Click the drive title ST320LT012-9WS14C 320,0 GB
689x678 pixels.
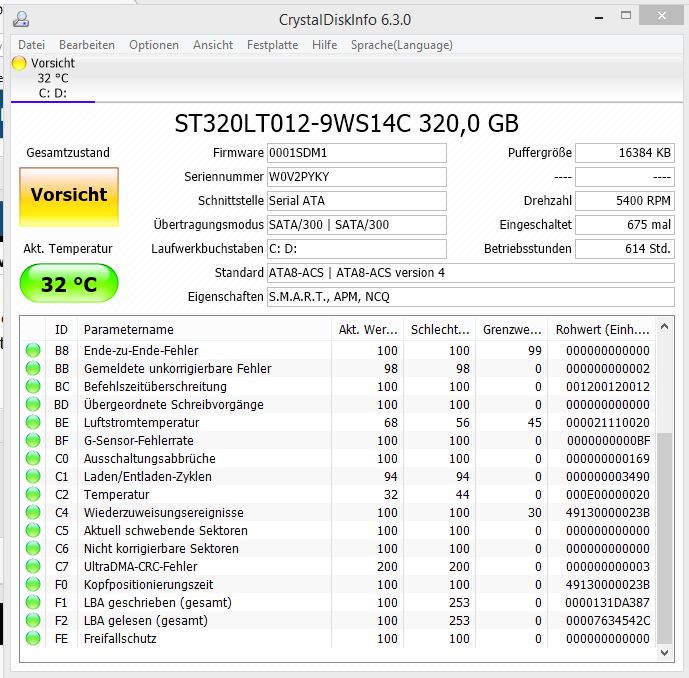pyautogui.click(x=346, y=123)
